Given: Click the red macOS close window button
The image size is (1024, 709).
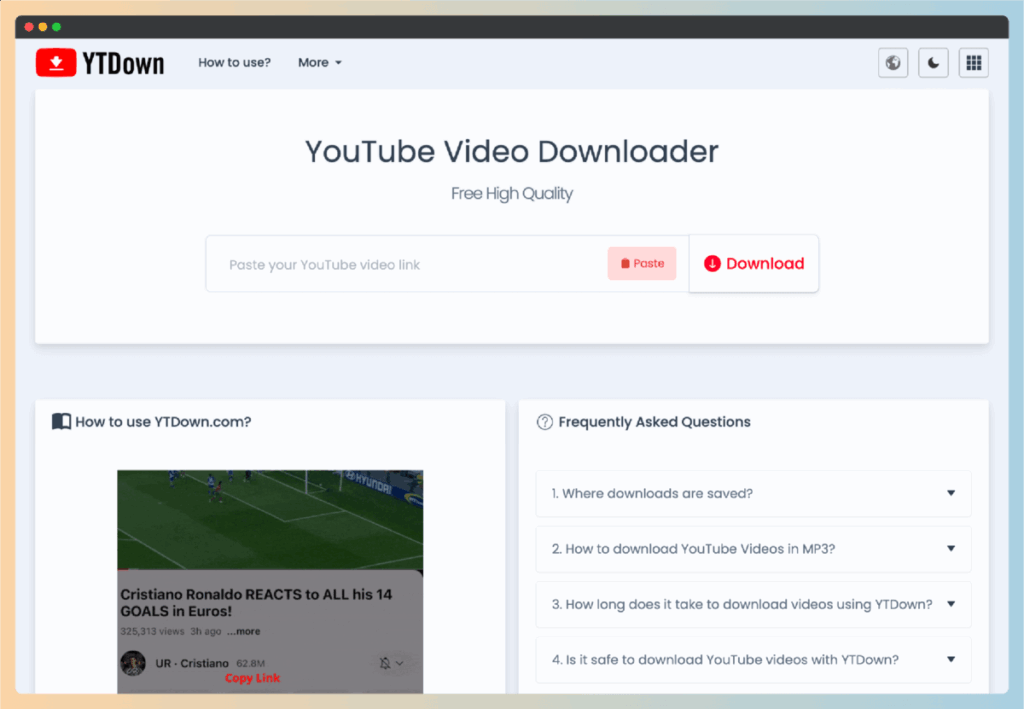Looking at the screenshot, I should [29, 27].
